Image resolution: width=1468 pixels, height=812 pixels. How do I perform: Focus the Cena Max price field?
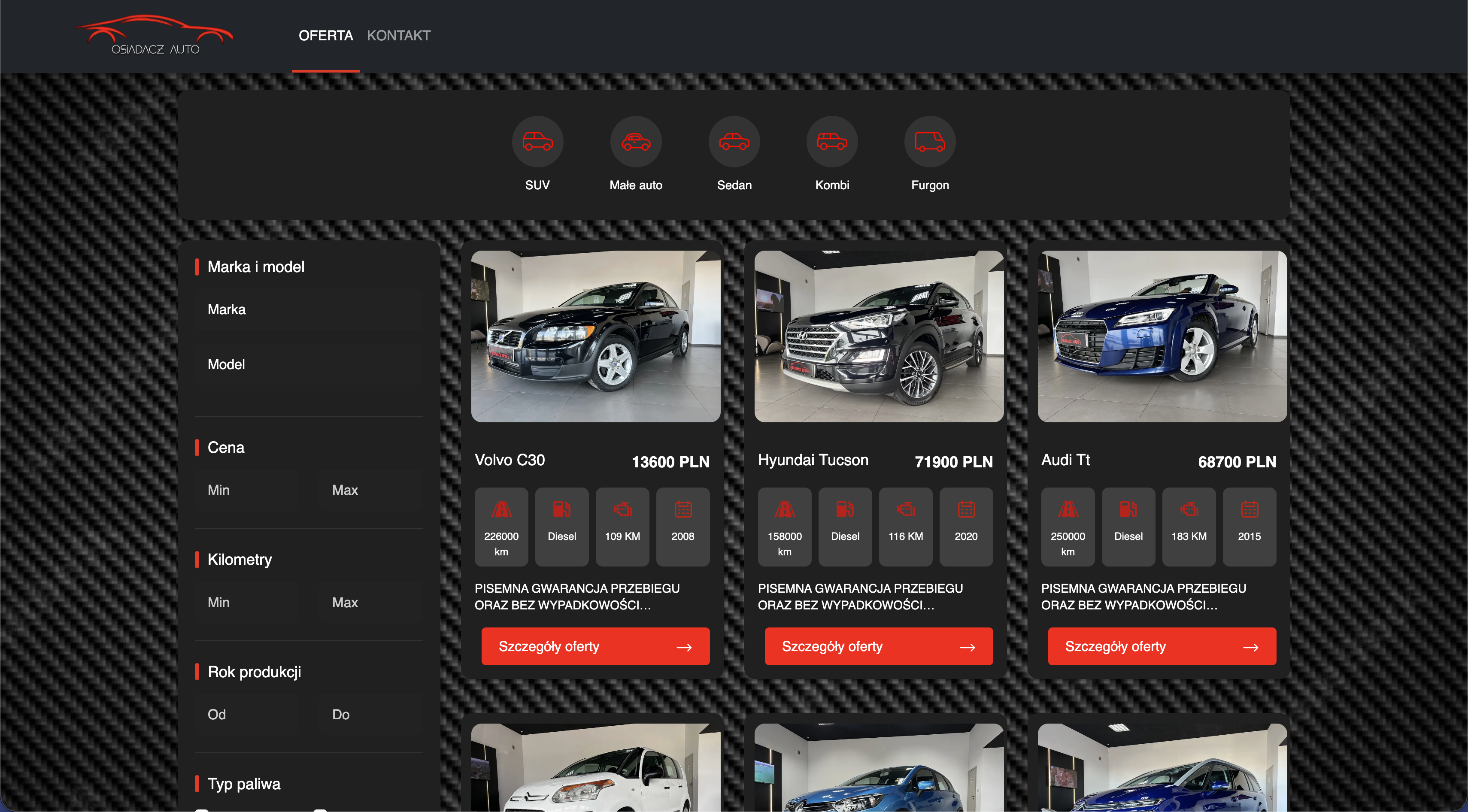click(x=371, y=490)
